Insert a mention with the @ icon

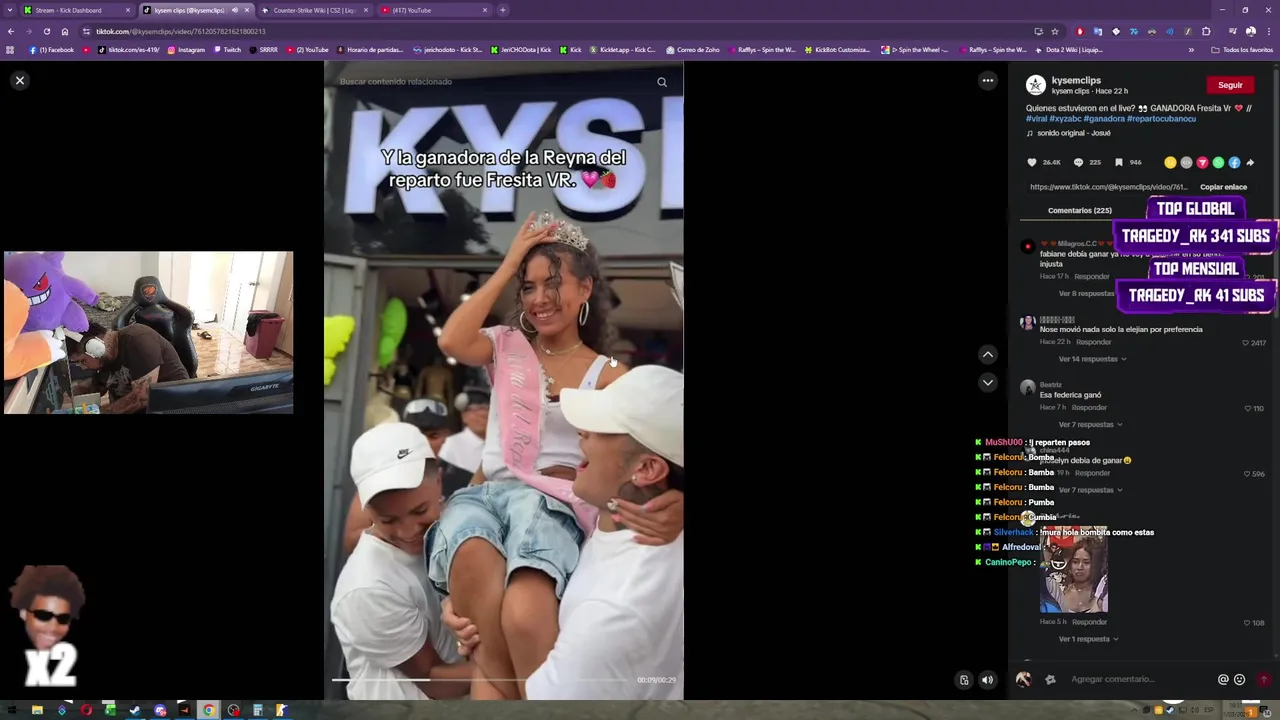click(x=1223, y=679)
